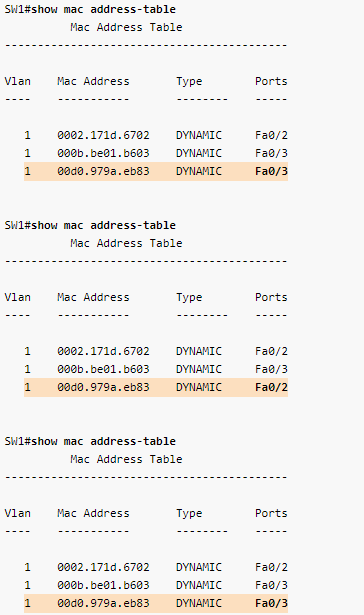Click highlighted Fa0/2 port in the second table
Screen dimensions: 364x615
(271, 388)
